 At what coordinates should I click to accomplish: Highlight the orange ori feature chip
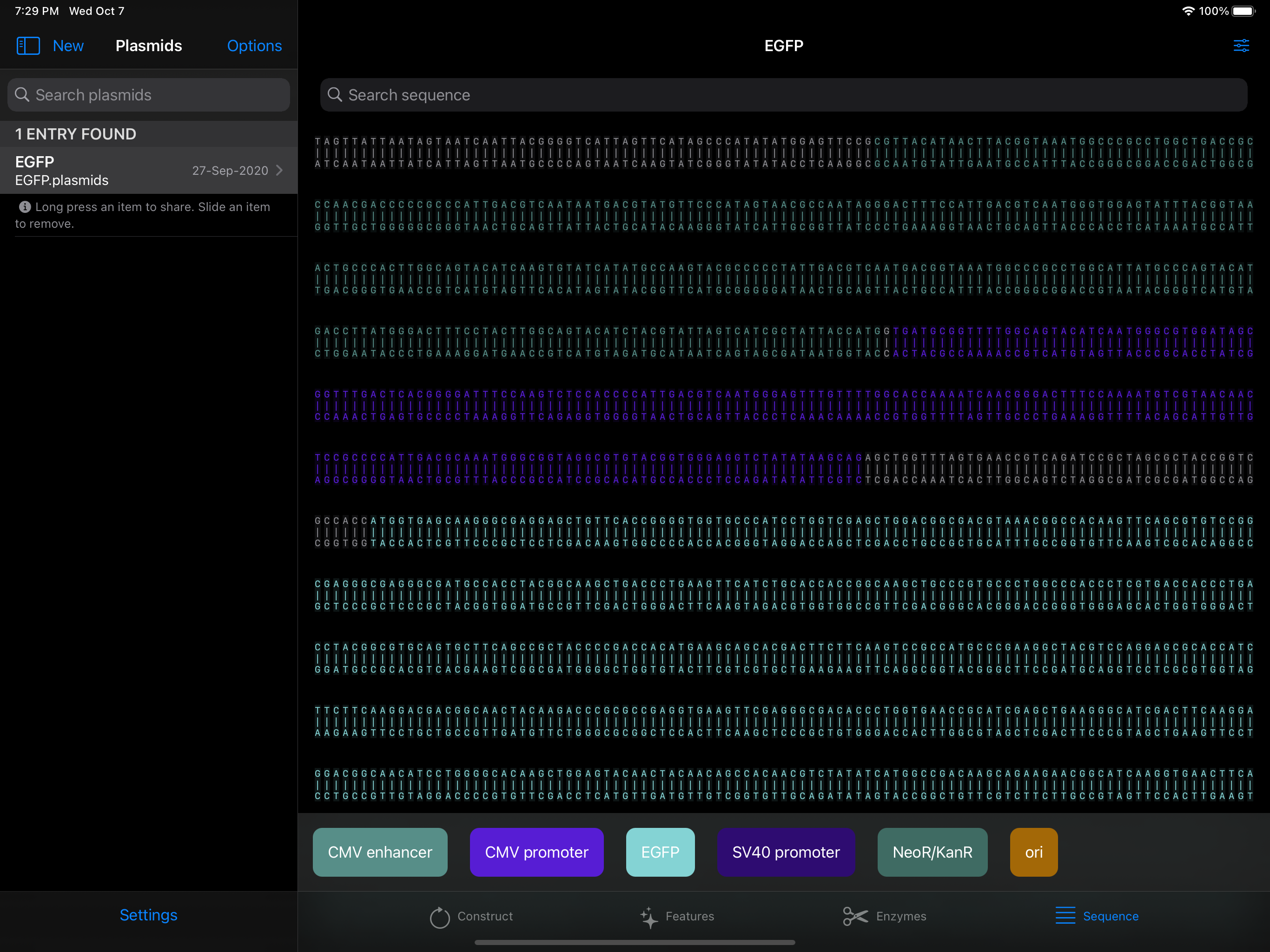coord(1033,852)
